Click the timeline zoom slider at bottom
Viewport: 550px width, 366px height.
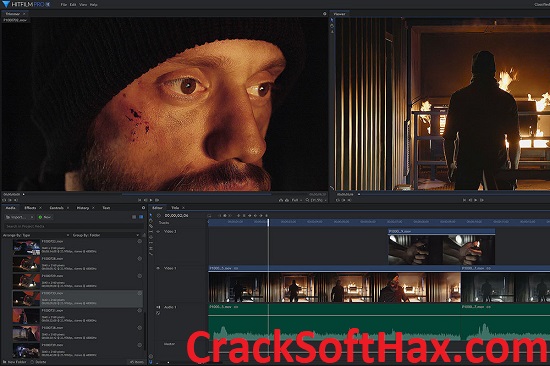(x=168, y=362)
